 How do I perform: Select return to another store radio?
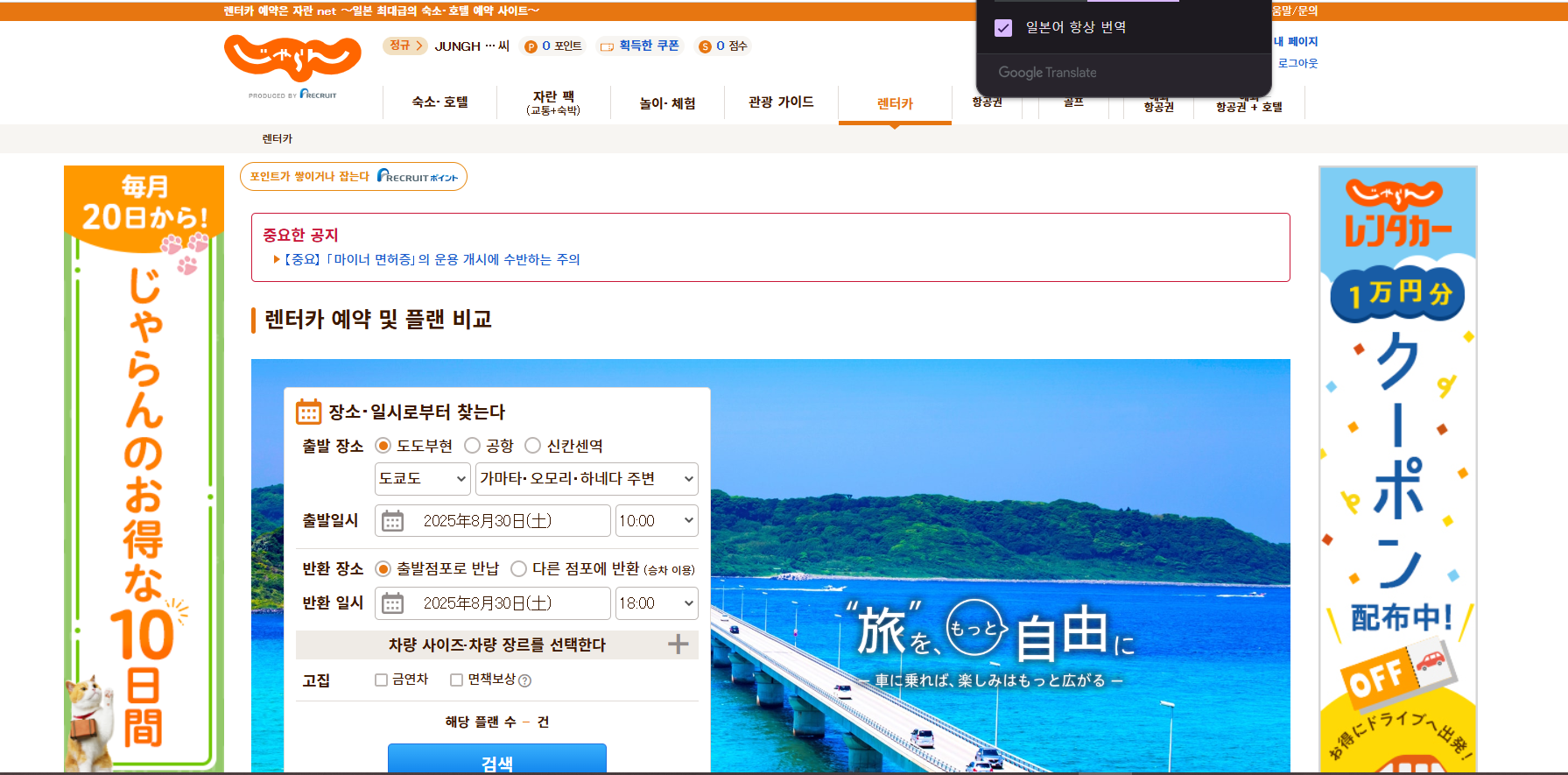(x=518, y=569)
